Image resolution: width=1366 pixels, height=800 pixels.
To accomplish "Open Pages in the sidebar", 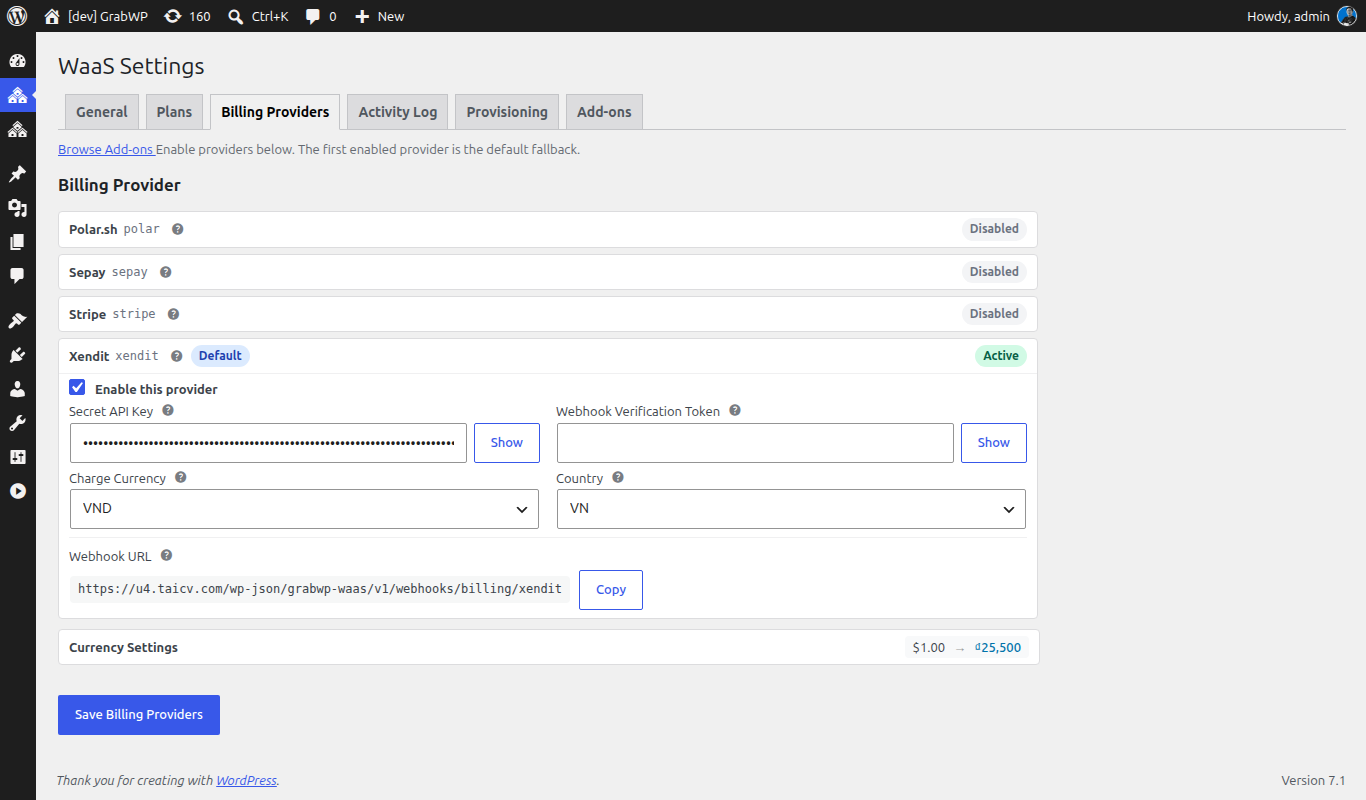I will point(17,242).
